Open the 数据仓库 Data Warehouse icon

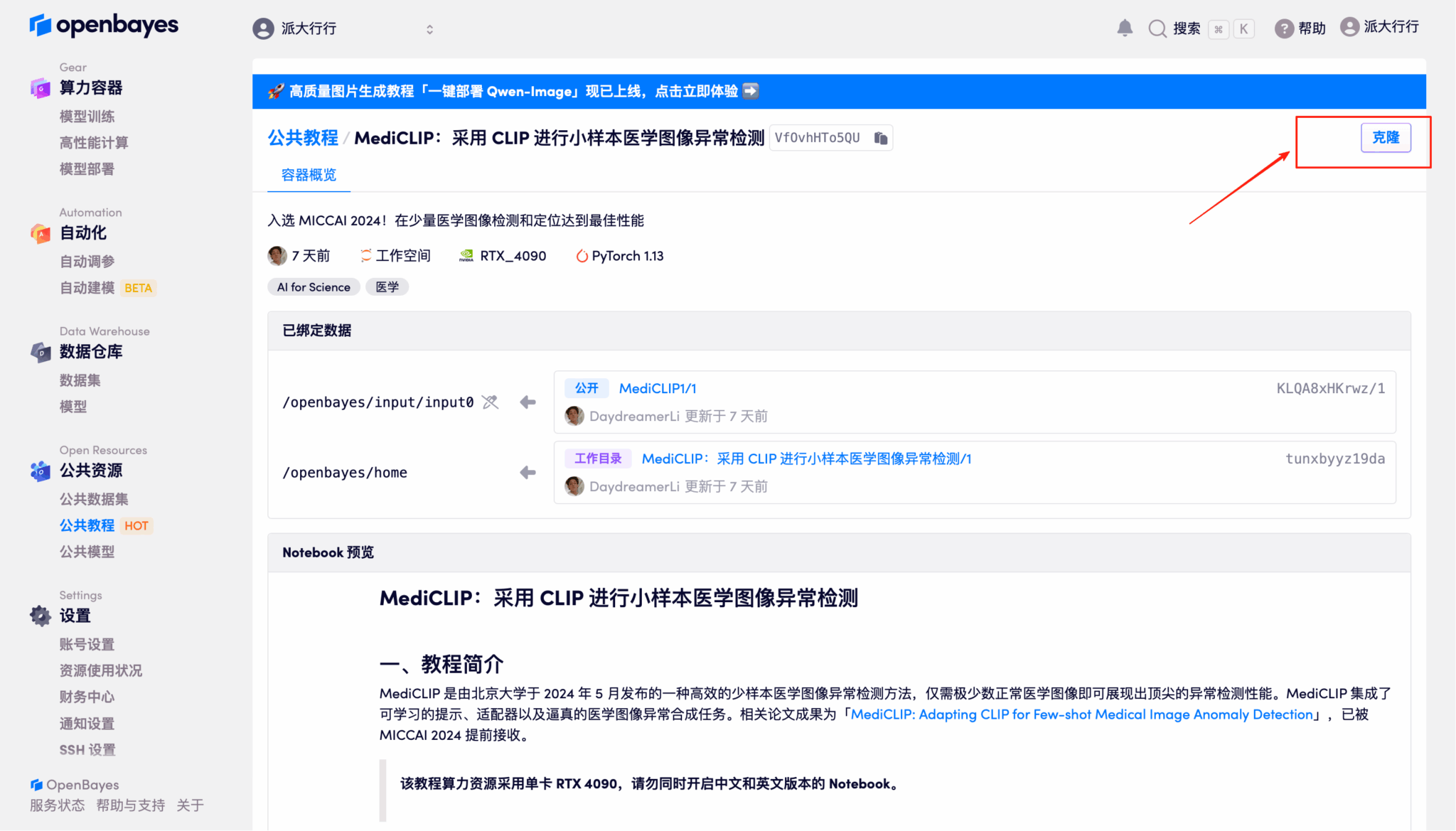pyautogui.click(x=40, y=351)
